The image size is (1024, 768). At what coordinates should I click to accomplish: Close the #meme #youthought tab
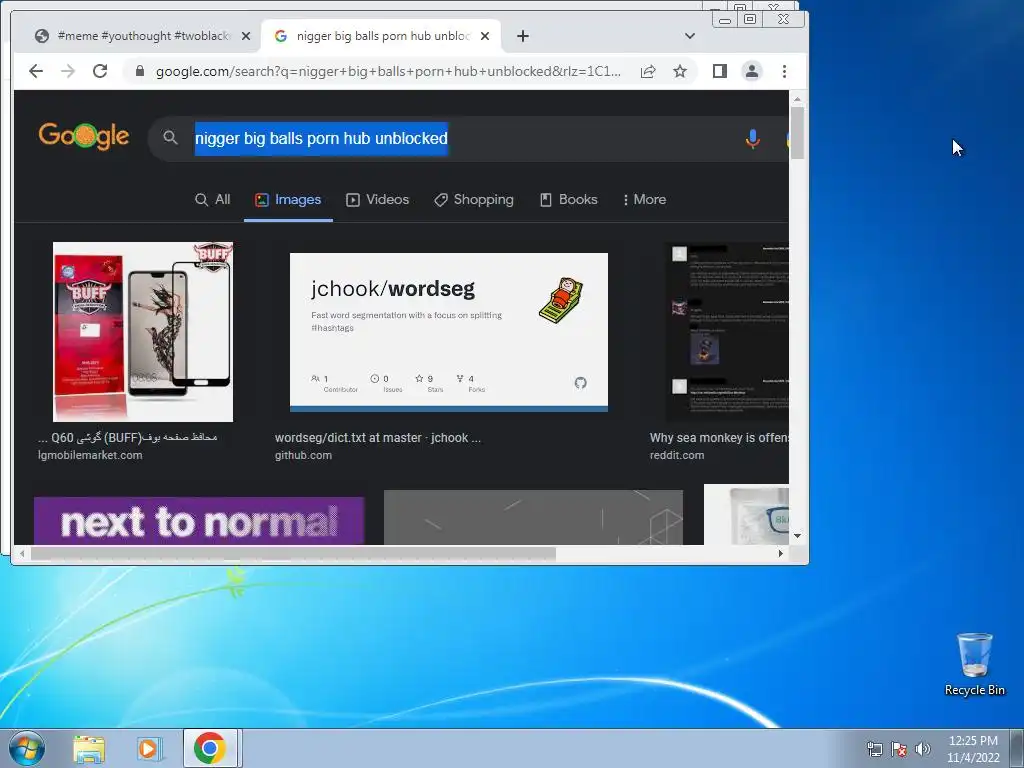246,36
